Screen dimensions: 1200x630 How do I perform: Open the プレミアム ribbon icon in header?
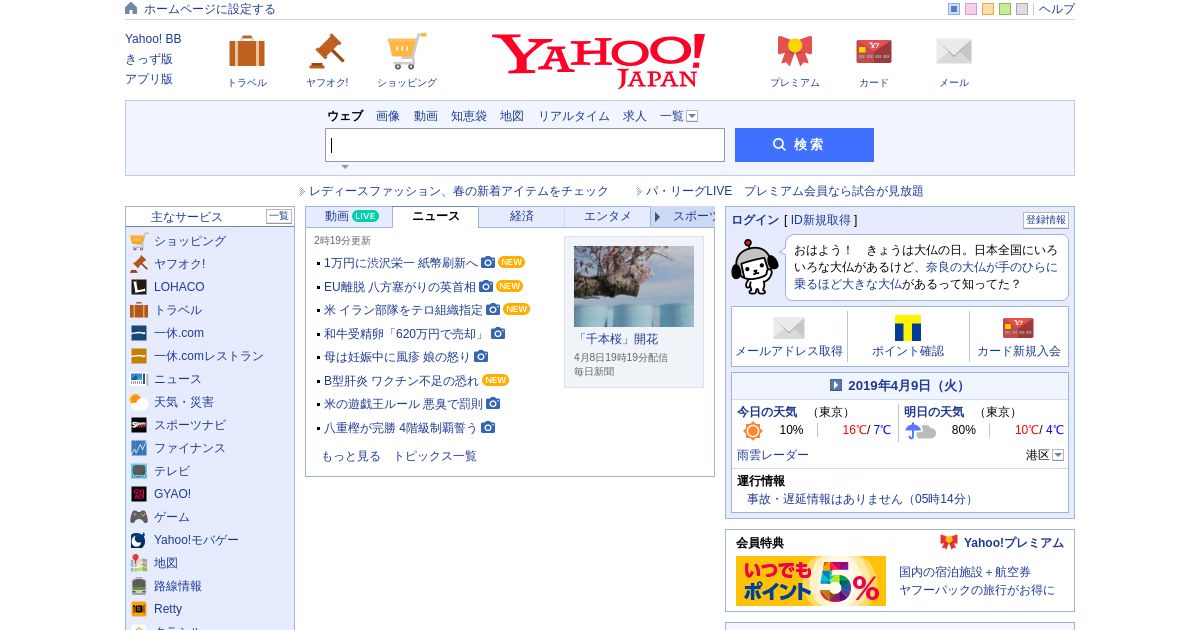[795, 51]
